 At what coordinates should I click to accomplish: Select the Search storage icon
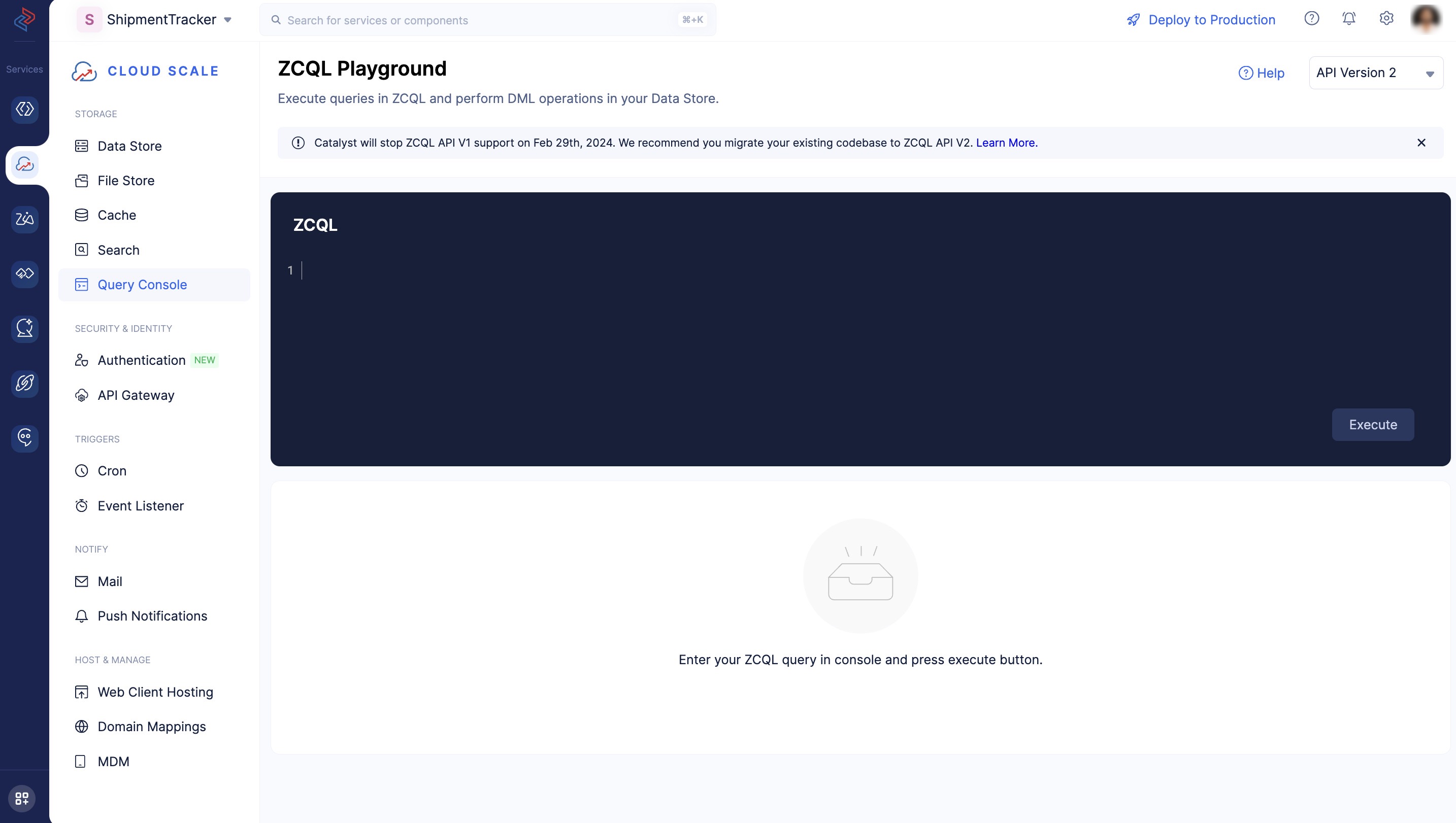[x=82, y=249]
